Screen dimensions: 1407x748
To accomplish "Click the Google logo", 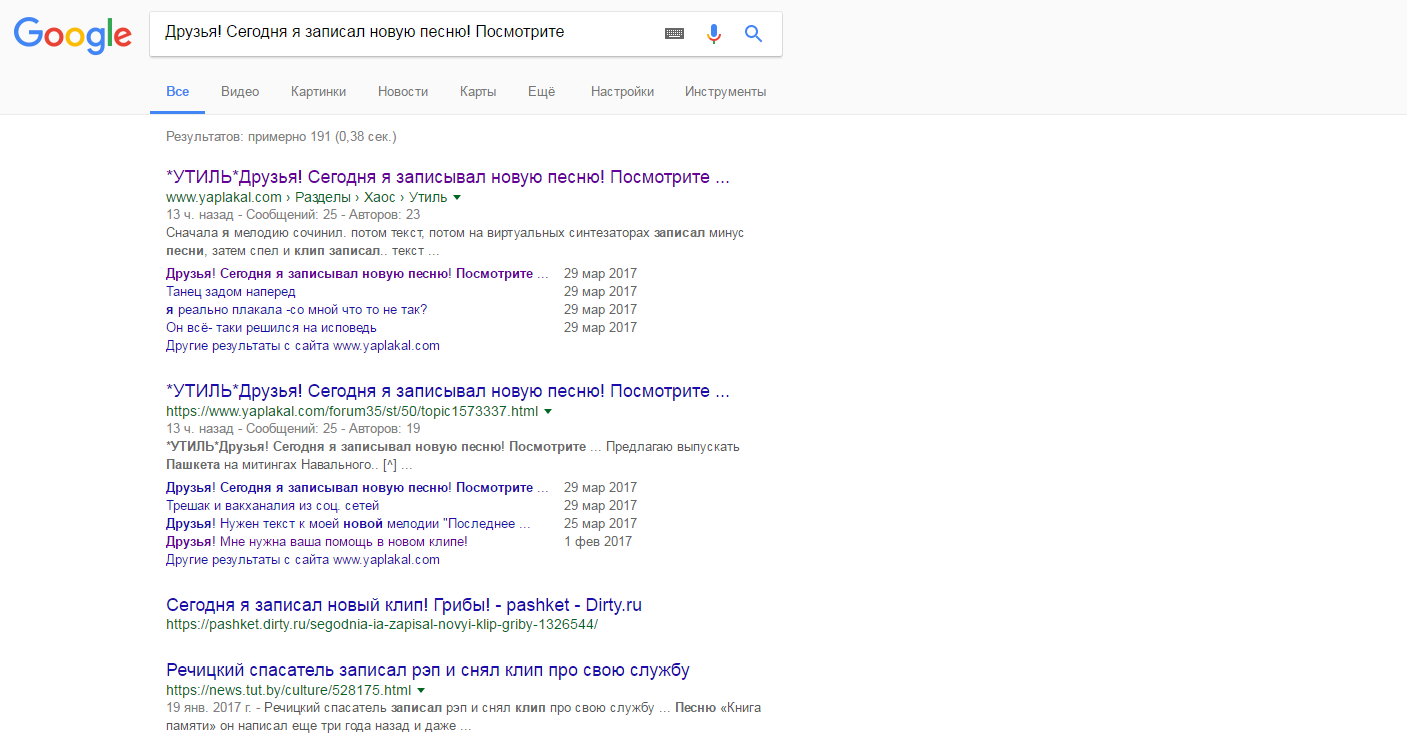I will tap(72, 35).
